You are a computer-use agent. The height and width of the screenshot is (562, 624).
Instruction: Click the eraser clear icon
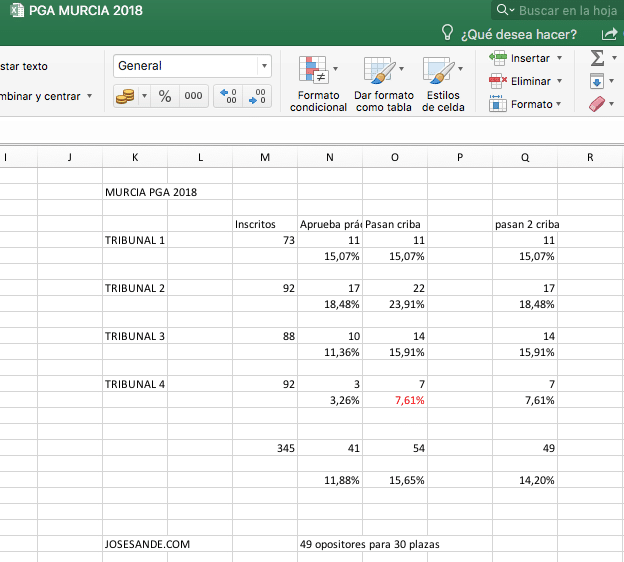tap(597, 104)
